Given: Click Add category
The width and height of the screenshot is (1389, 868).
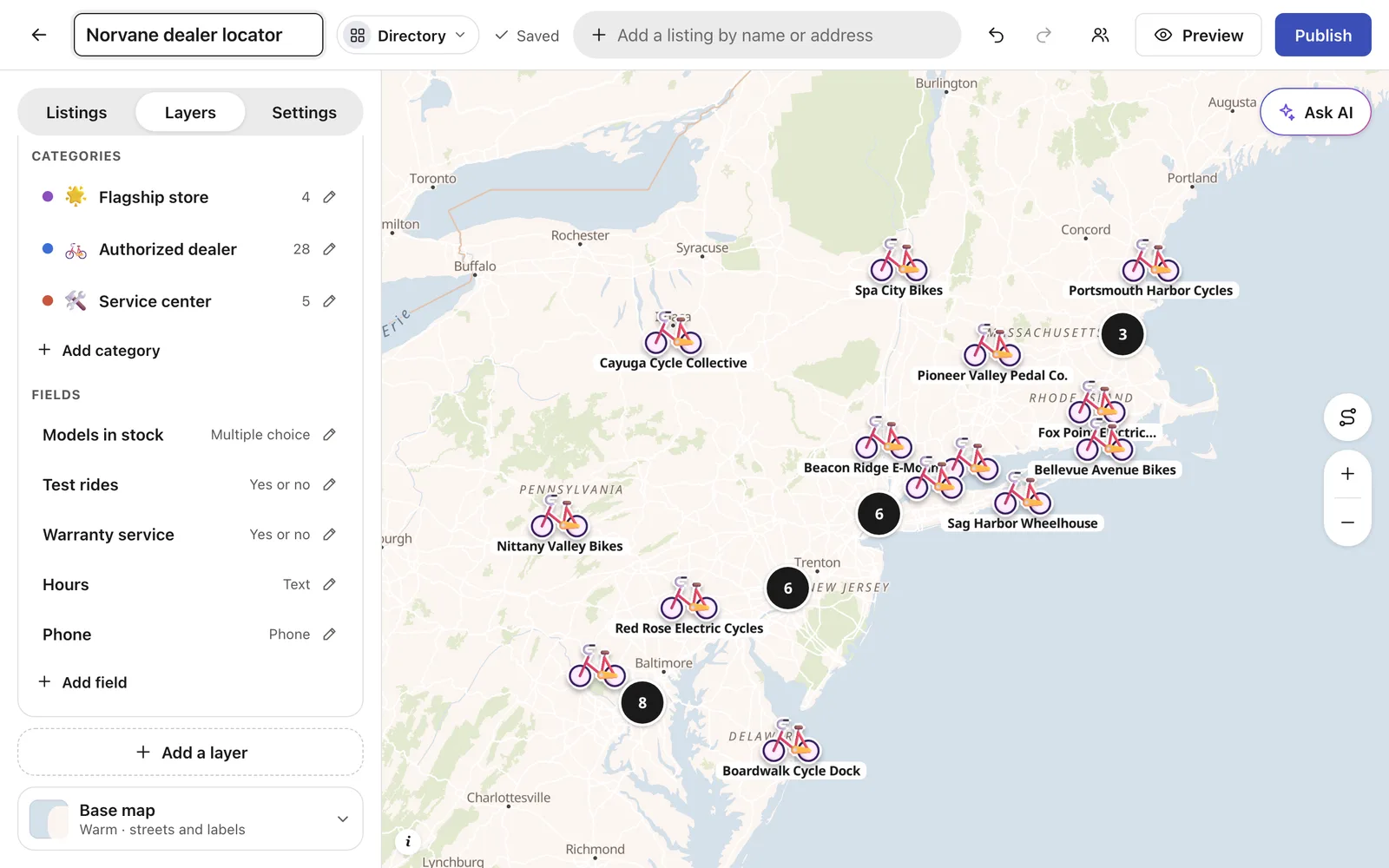Looking at the screenshot, I should [x=99, y=350].
